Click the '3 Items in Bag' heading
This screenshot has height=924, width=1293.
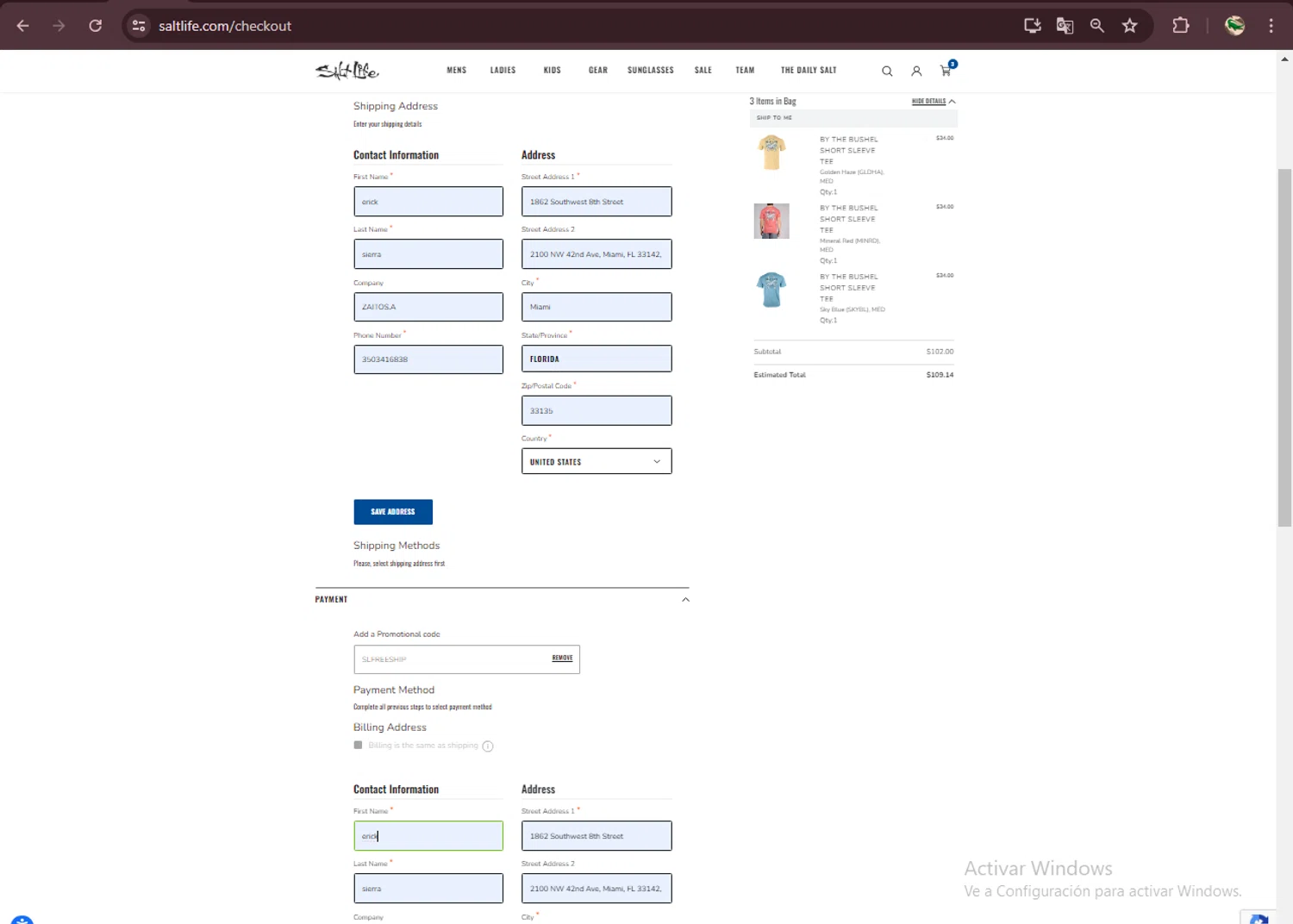coord(773,102)
